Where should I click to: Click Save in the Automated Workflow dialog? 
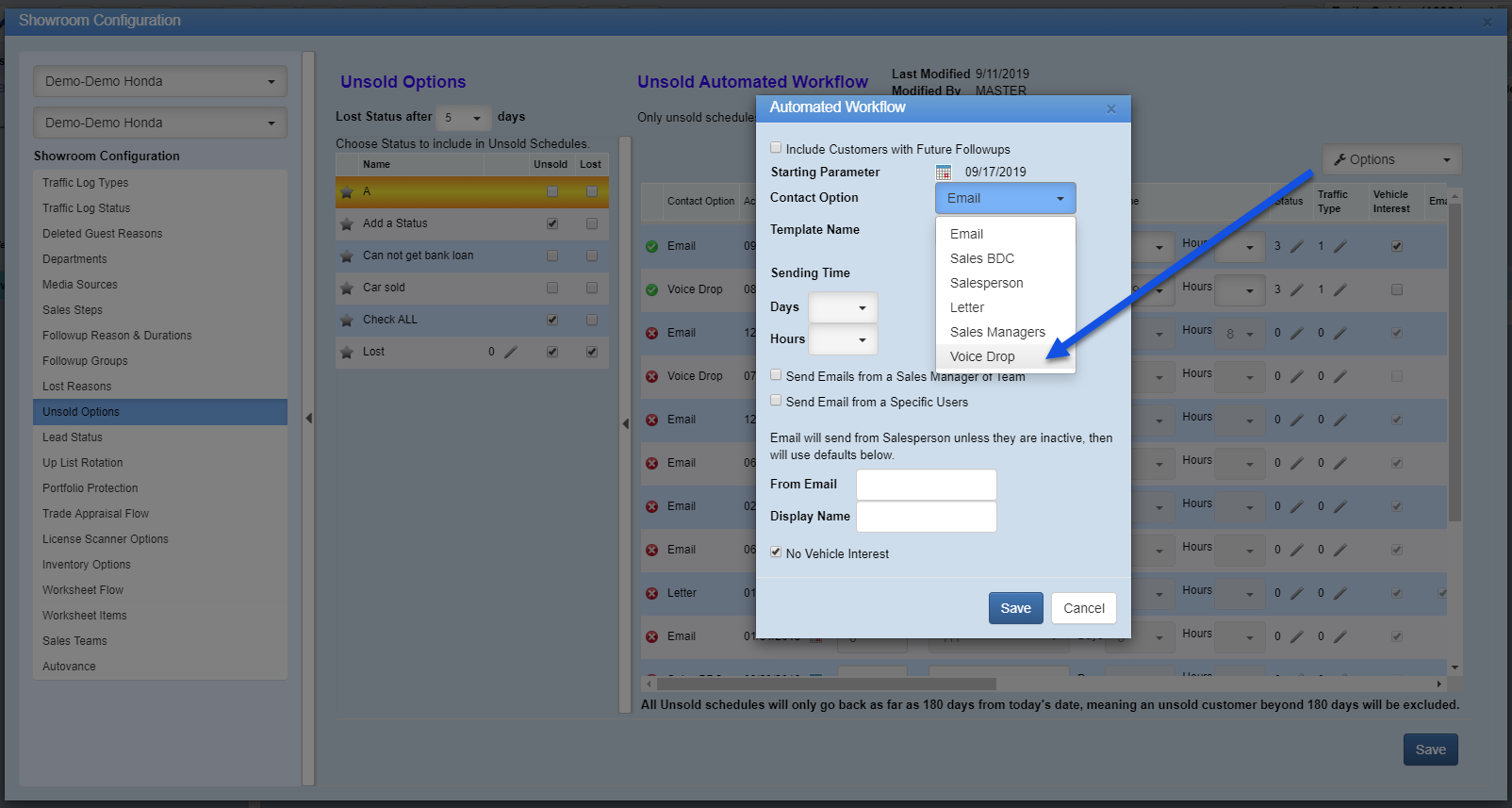tap(1015, 608)
